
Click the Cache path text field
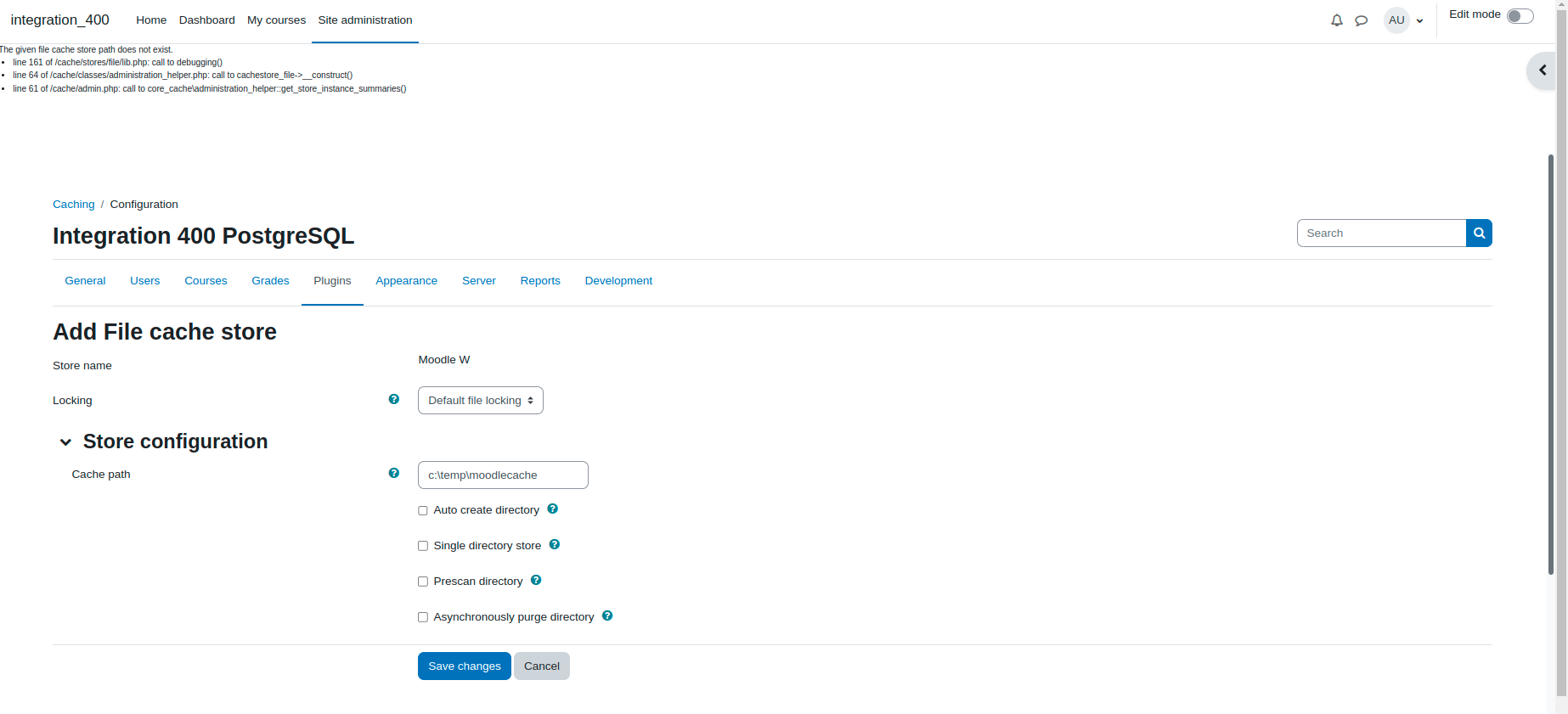pyautogui.click(x=503, y=475)
